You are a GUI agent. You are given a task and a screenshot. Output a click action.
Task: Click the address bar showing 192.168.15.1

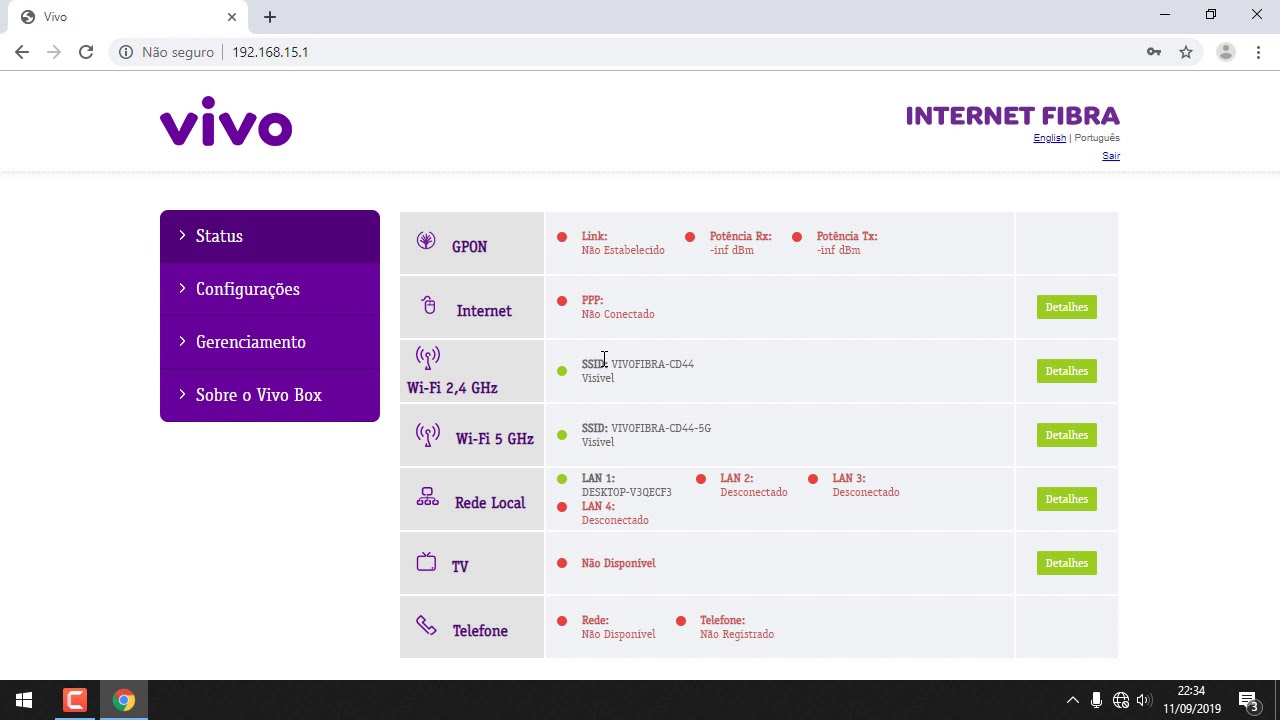(600, 52)
